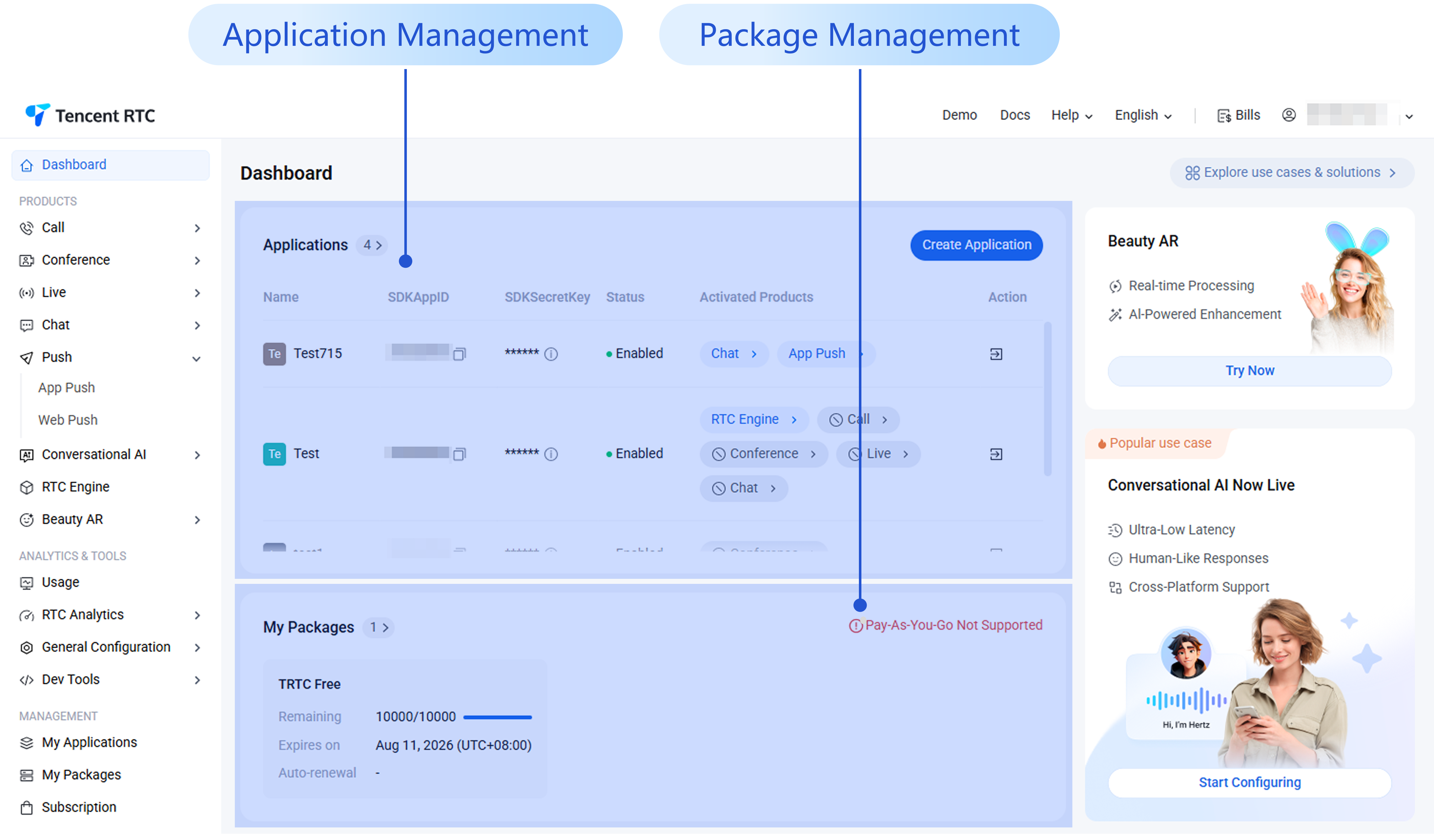The image size is (1434, 840).
Task: Click the General Configuration gear icon
Action: [x=27, y=648]
